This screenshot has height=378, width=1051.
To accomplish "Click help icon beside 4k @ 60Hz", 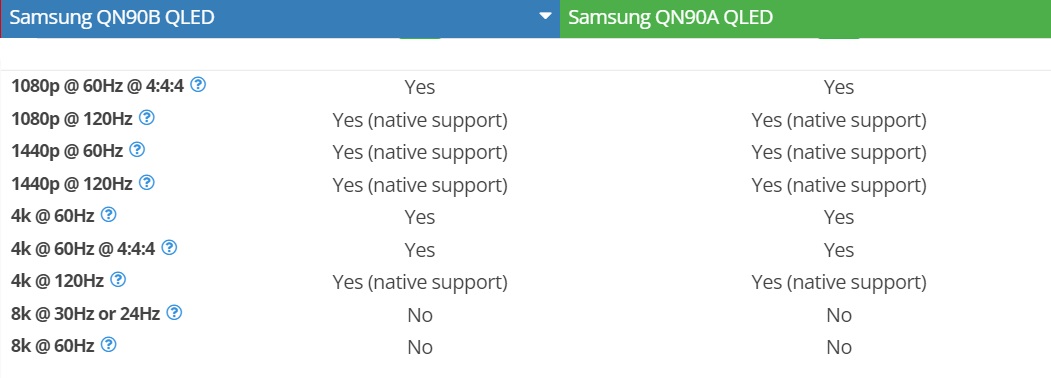I will point(109,215).
